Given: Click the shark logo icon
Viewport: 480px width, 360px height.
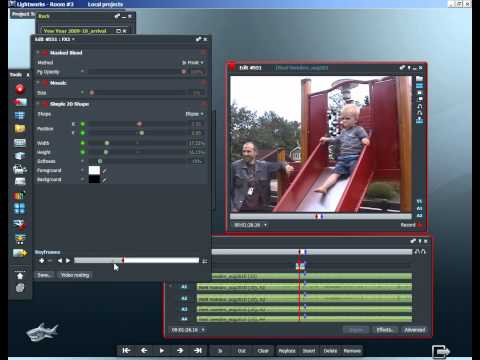Looking at the screenshot, I should point(42,332).
